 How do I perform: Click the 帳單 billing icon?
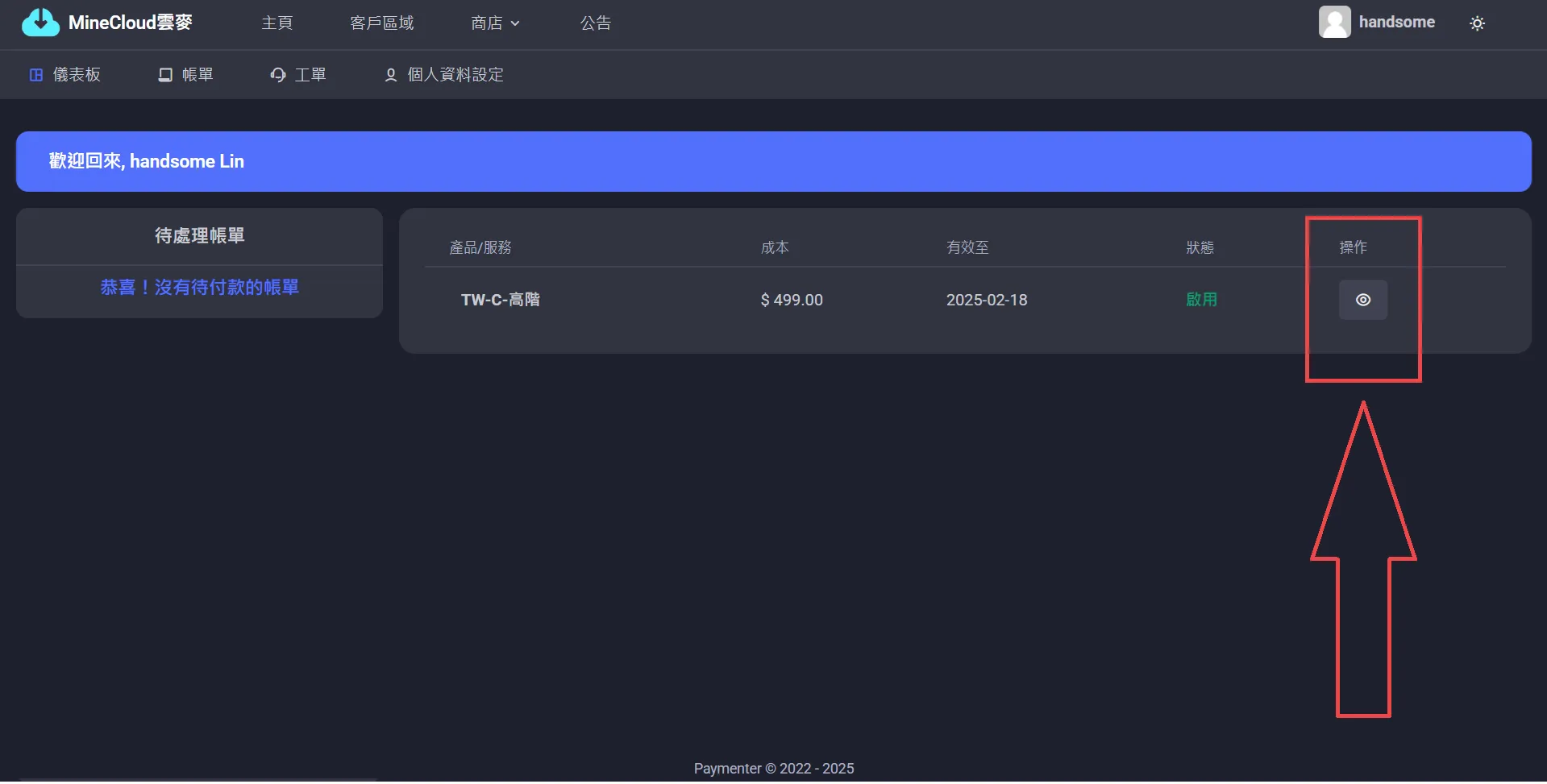(x=165, y=75)
